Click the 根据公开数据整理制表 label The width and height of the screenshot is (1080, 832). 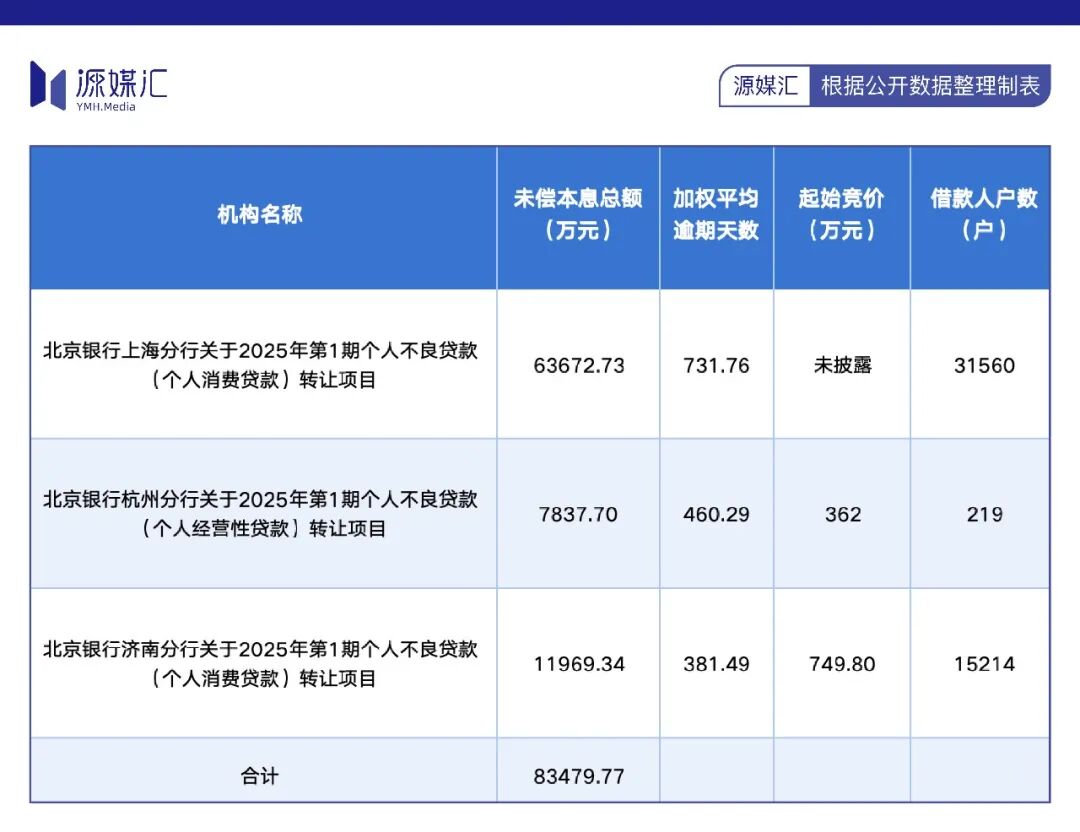pos(932,86)
